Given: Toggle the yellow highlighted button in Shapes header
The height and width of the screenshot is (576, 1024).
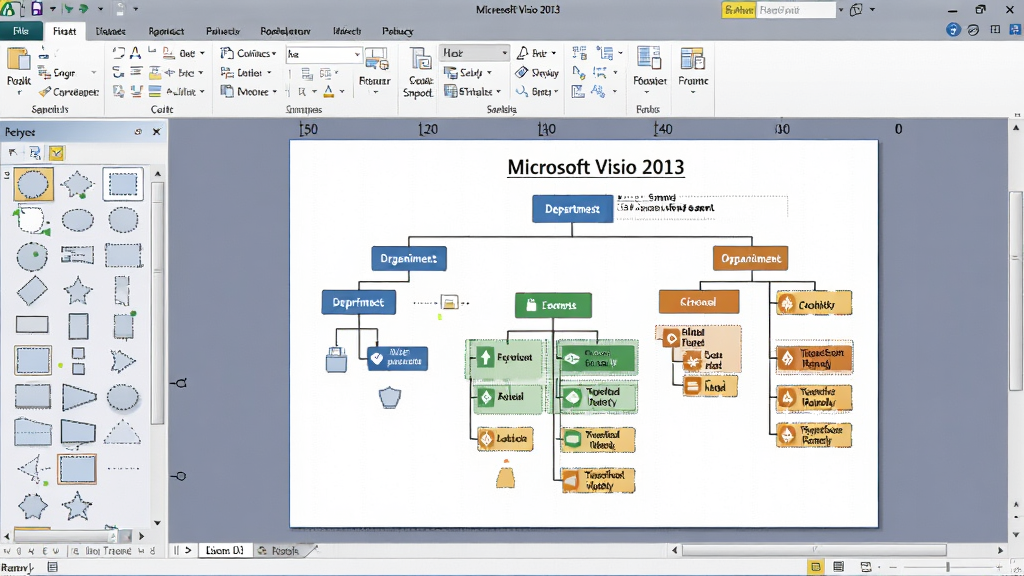Looking at the screenshot, I should click(x=57, y=153).
